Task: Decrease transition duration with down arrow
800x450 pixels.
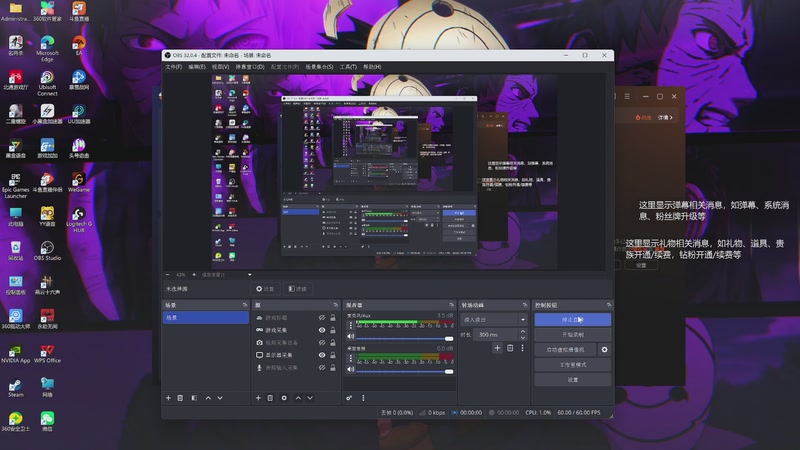Action: (x=522, y=337)
